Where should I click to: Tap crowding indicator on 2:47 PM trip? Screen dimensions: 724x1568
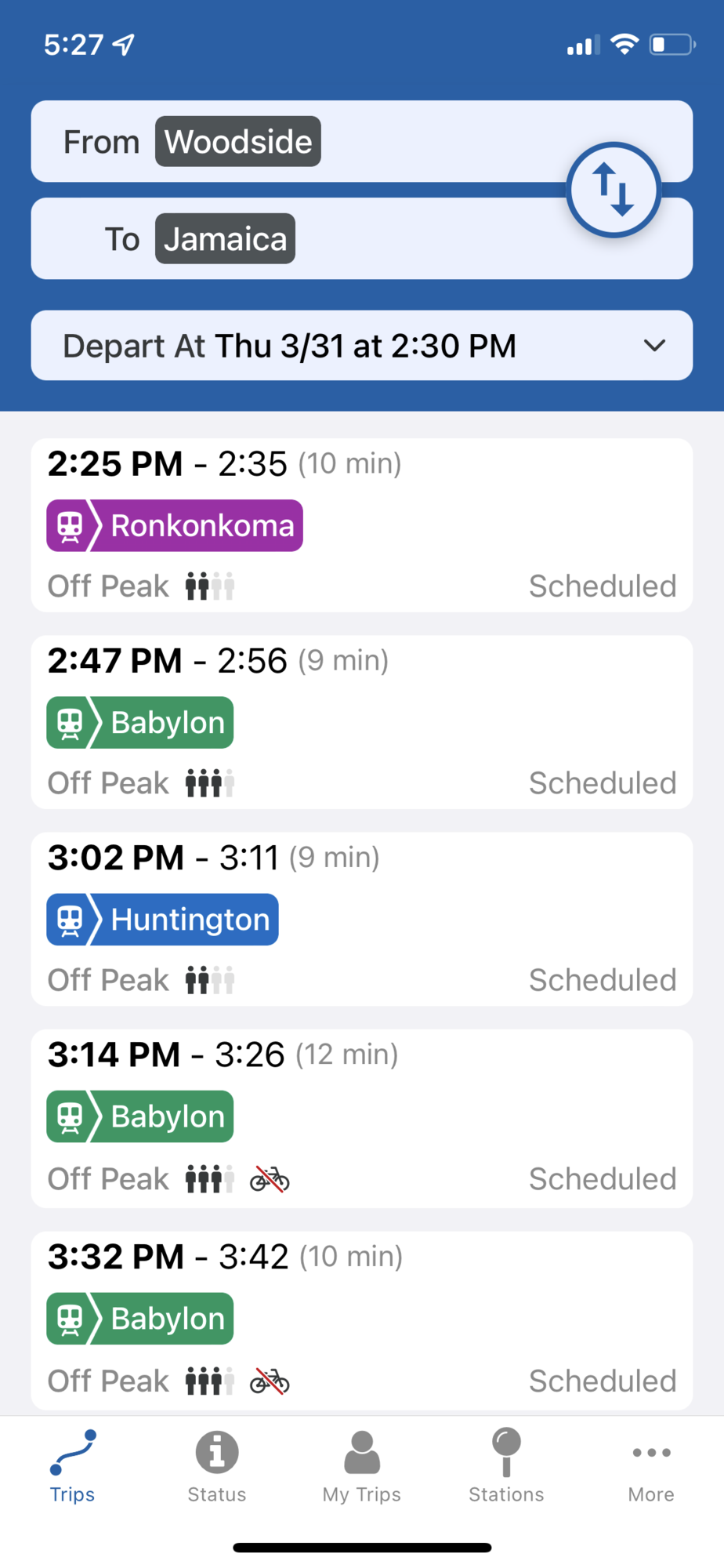click(209, 783)
